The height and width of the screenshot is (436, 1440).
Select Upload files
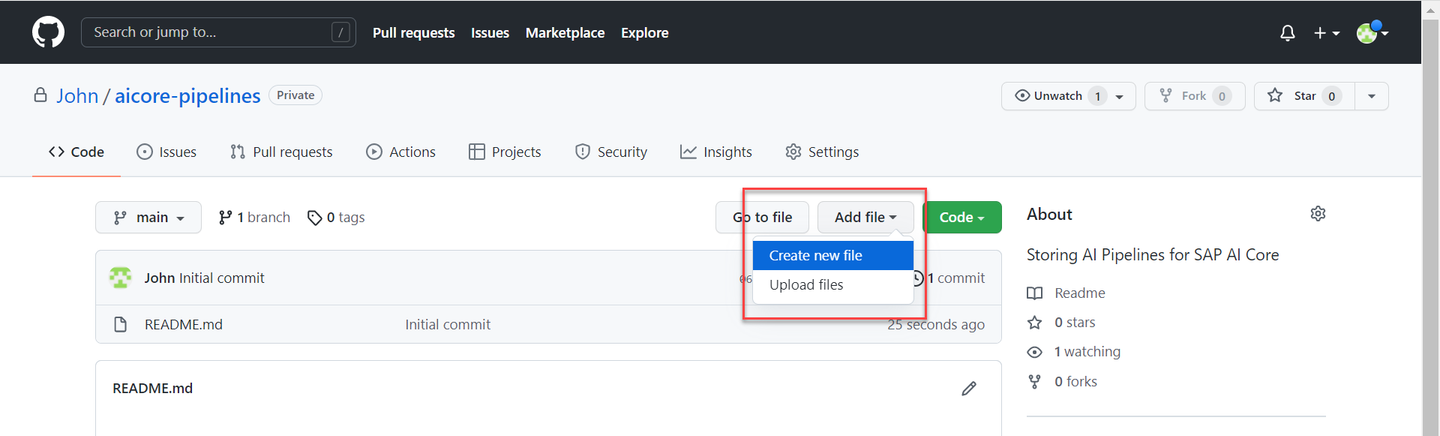pyautogui.click(x=833, y=285)
